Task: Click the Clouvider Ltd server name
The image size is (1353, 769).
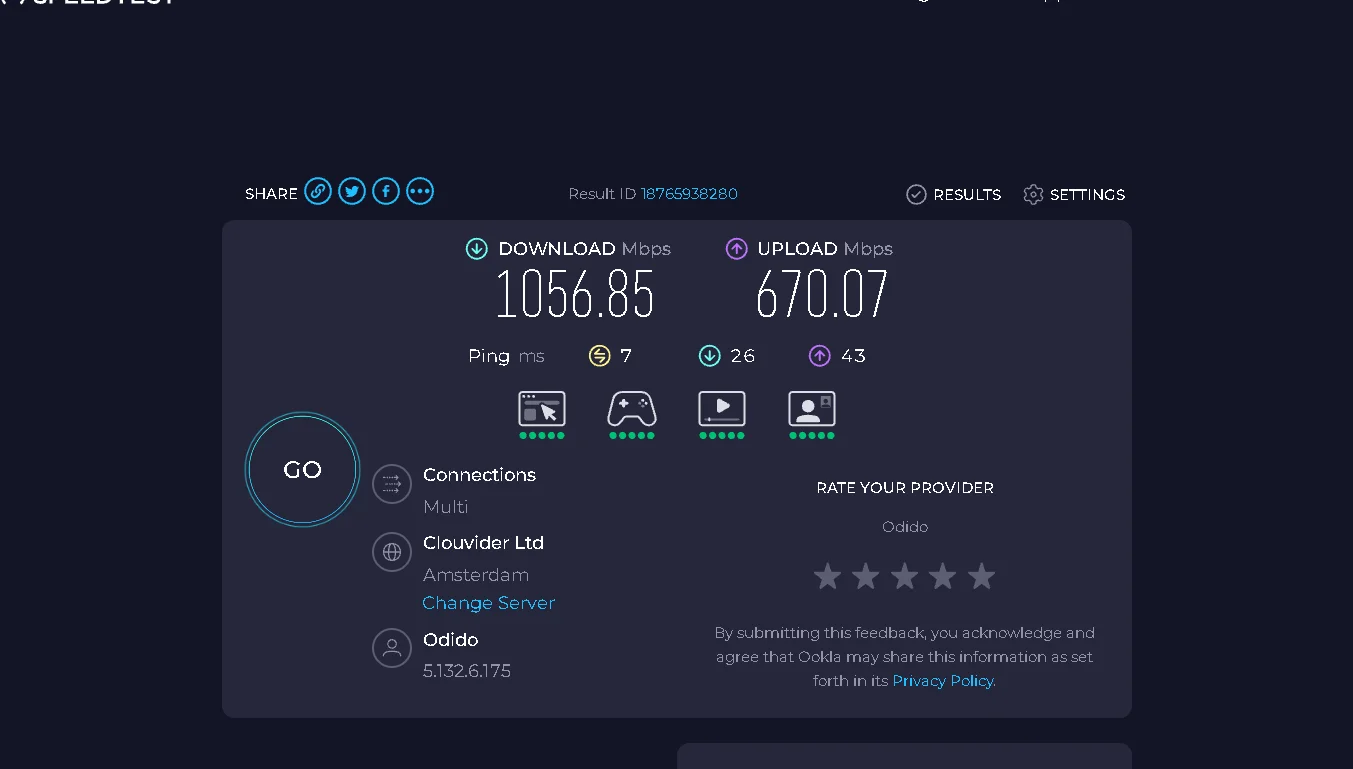Action: click(x=484, y=543)
